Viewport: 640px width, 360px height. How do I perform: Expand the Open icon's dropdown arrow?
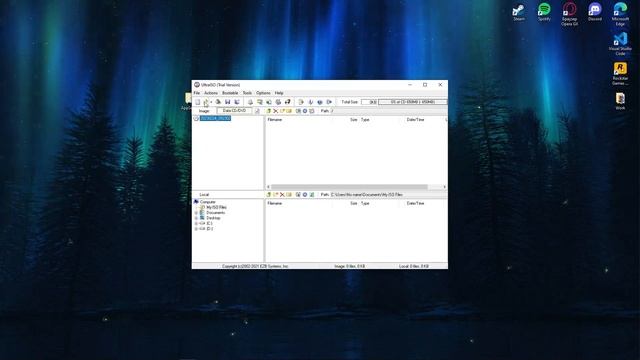coord(211,102)
